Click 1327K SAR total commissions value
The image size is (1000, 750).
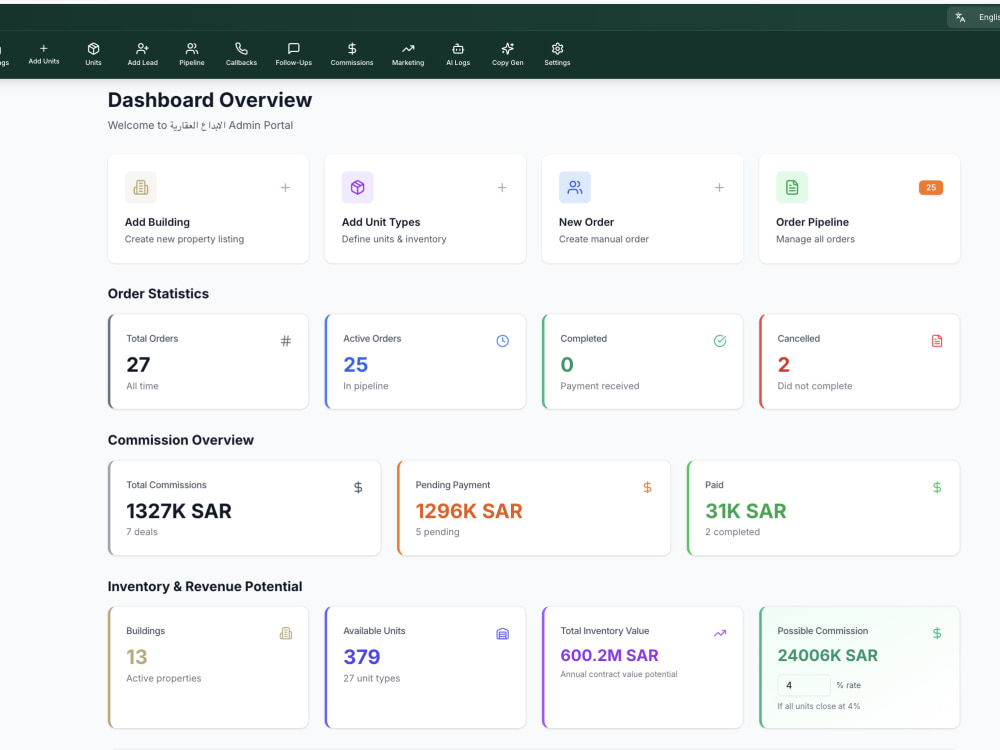(179, 511)
